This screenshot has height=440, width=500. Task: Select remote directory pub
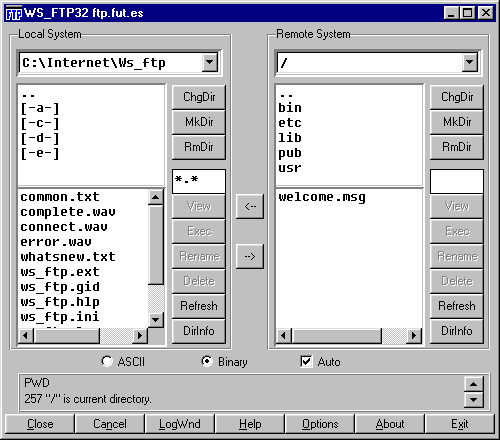tap(290, 153)
